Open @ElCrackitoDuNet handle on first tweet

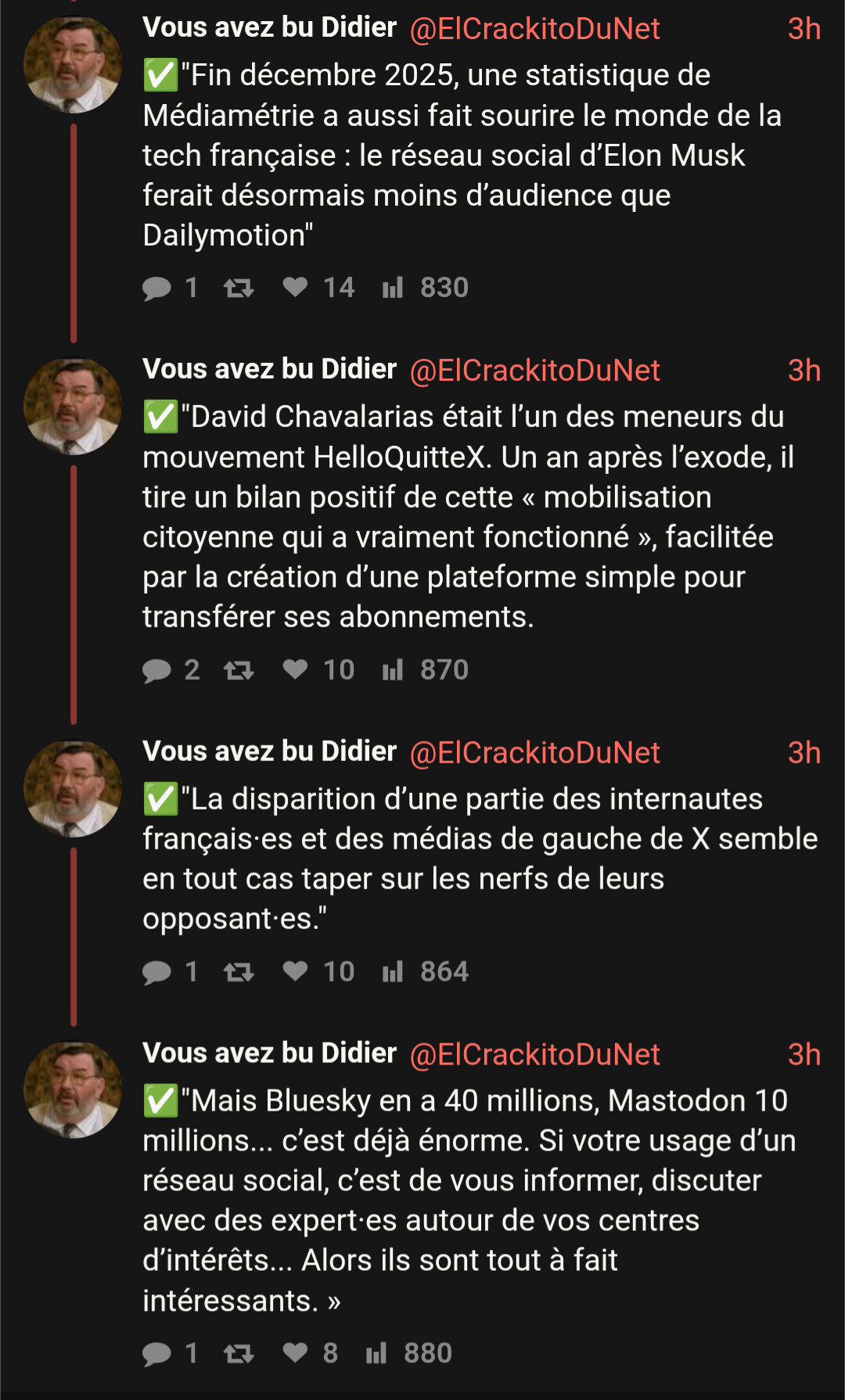coord(535,30)
